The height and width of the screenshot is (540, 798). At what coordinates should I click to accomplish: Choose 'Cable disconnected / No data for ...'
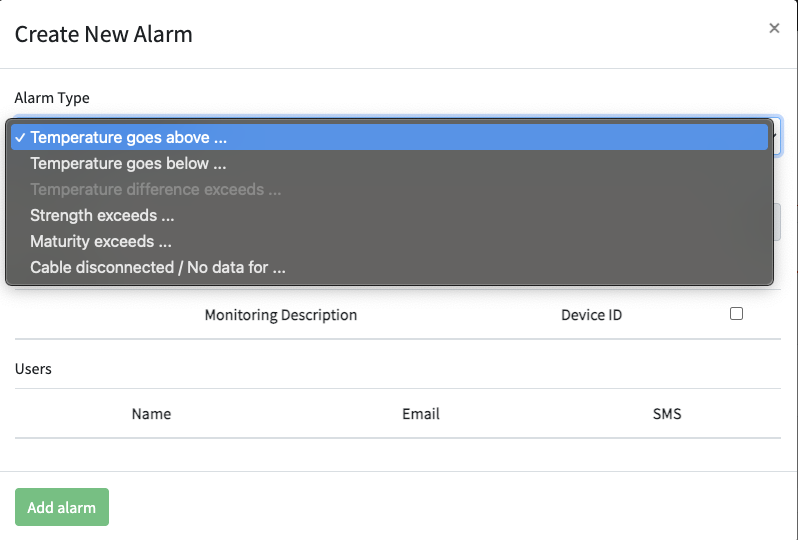tap(158, 267)
